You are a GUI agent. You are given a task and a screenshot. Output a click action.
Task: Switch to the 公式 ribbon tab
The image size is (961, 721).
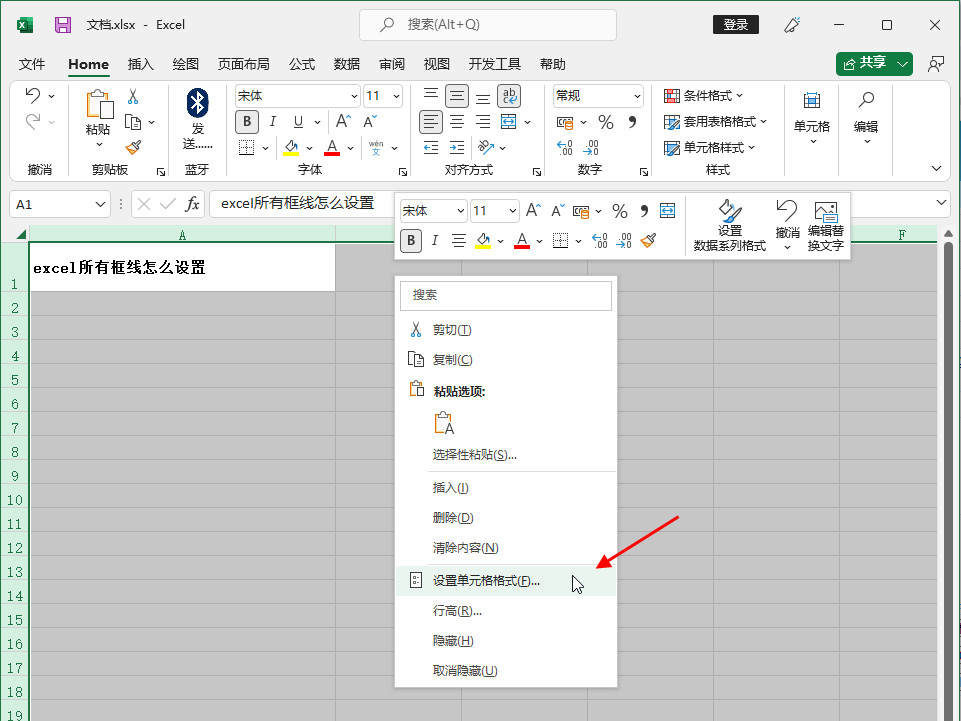pyautogui.click(x=302, y=64)
